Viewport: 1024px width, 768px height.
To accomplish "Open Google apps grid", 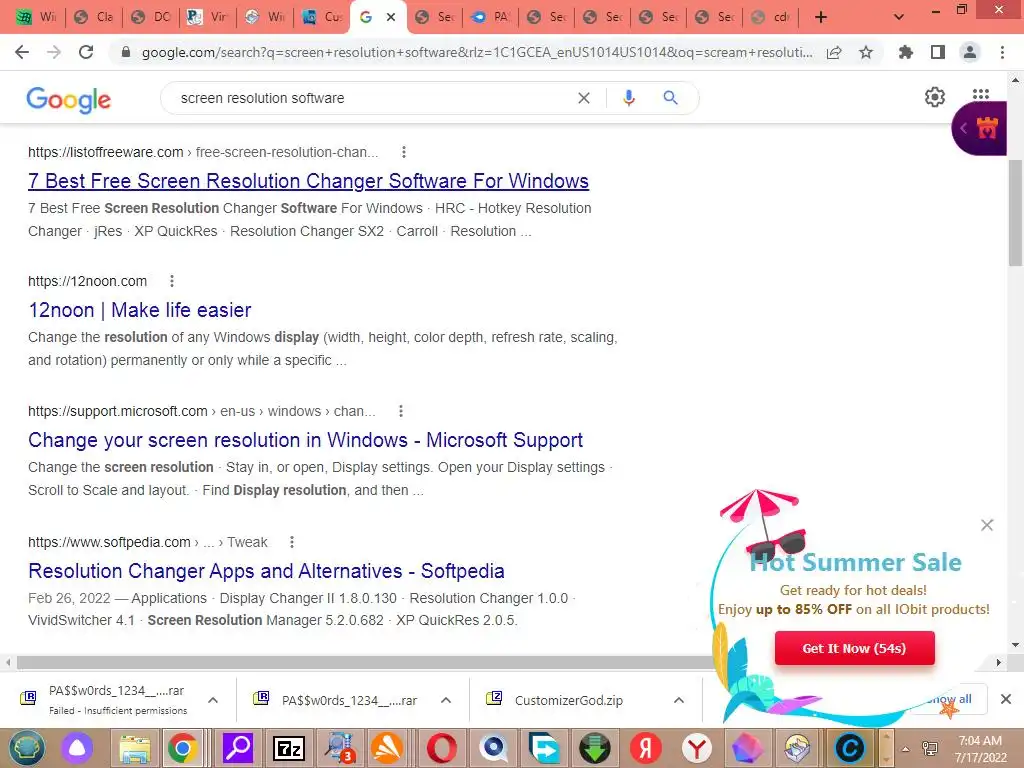I will [x=980, y=94].
